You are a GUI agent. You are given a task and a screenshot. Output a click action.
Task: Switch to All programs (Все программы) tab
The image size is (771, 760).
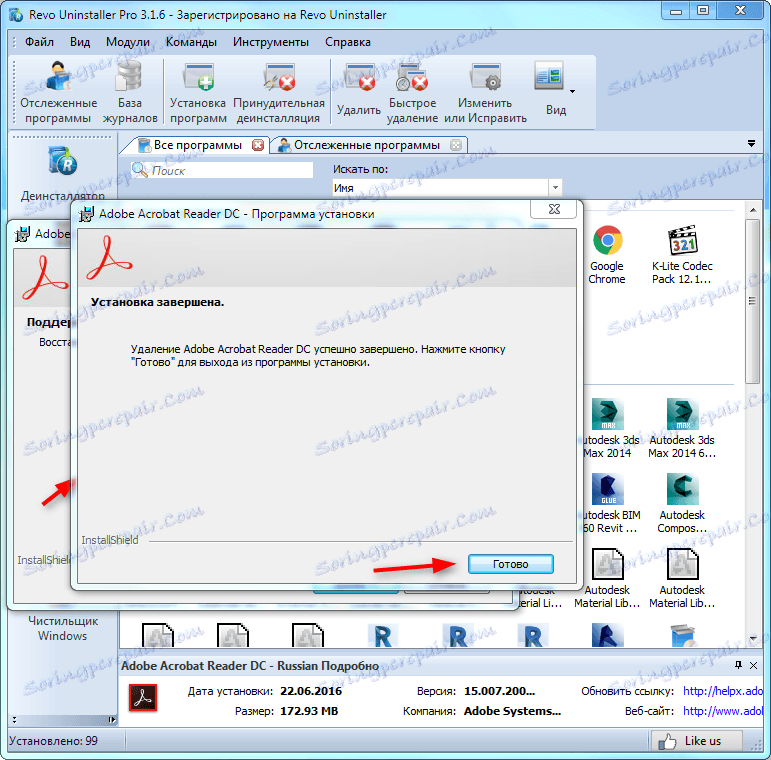(x=198, y=145)
